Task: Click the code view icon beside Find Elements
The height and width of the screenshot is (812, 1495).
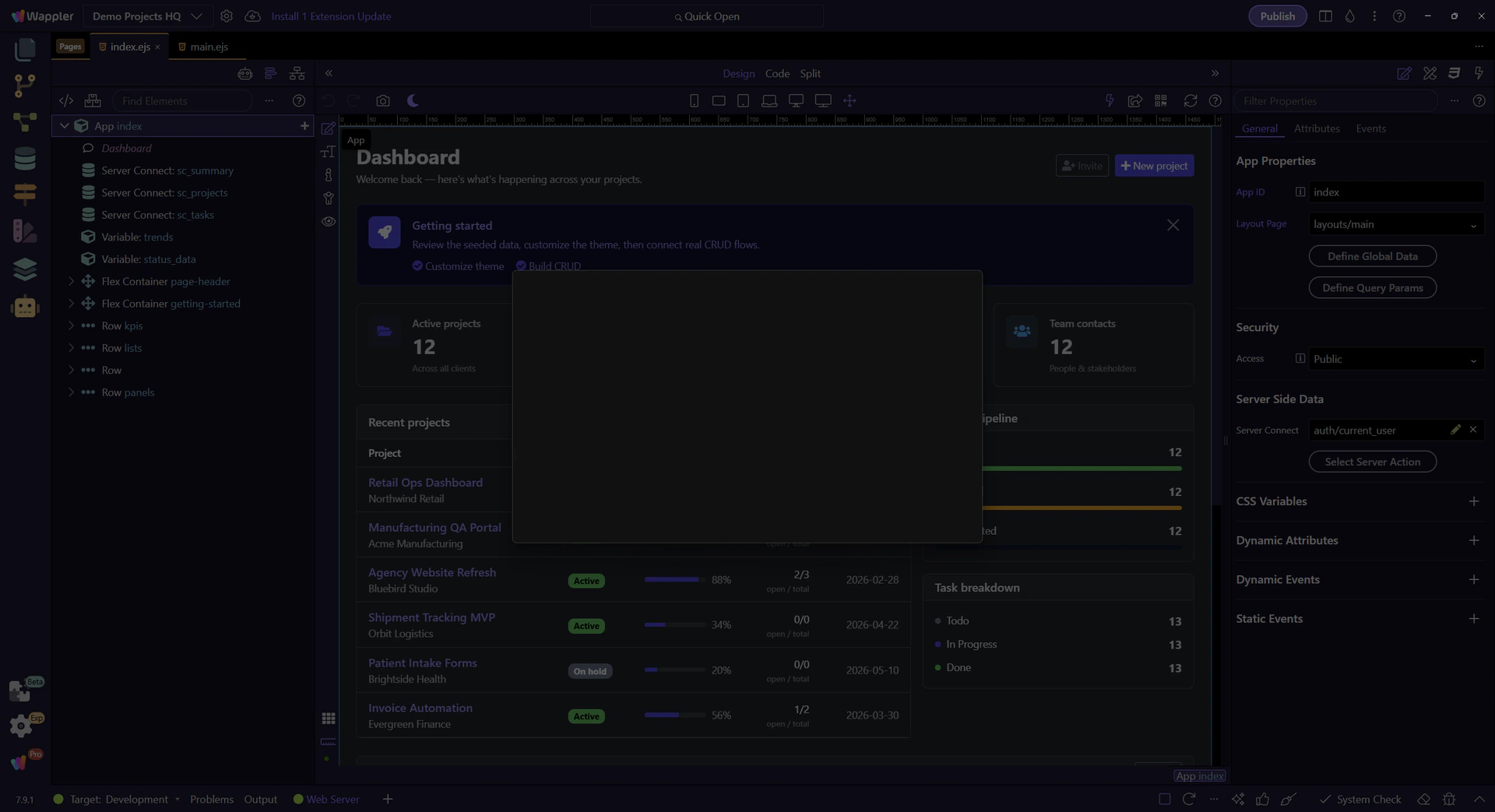Action: (66, 101)
